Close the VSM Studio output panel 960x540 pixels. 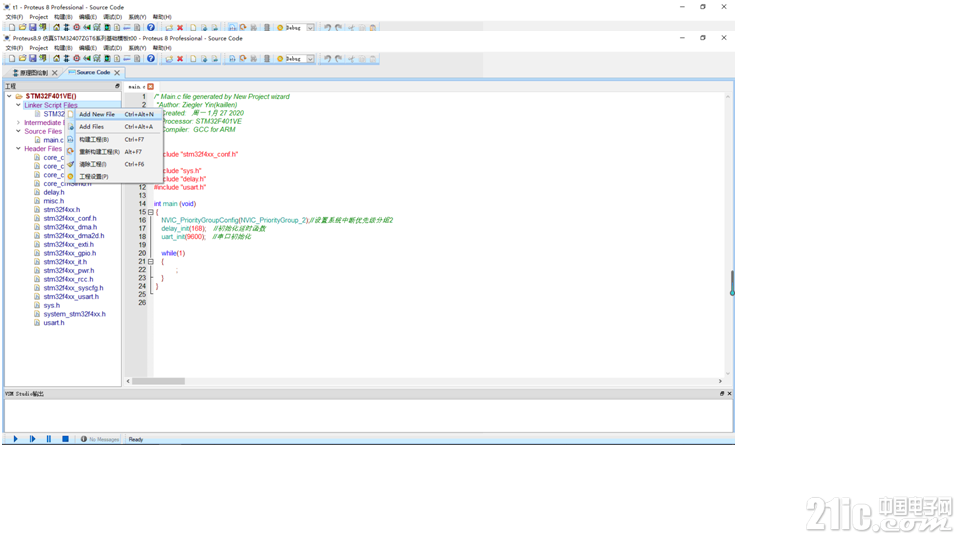729,394
